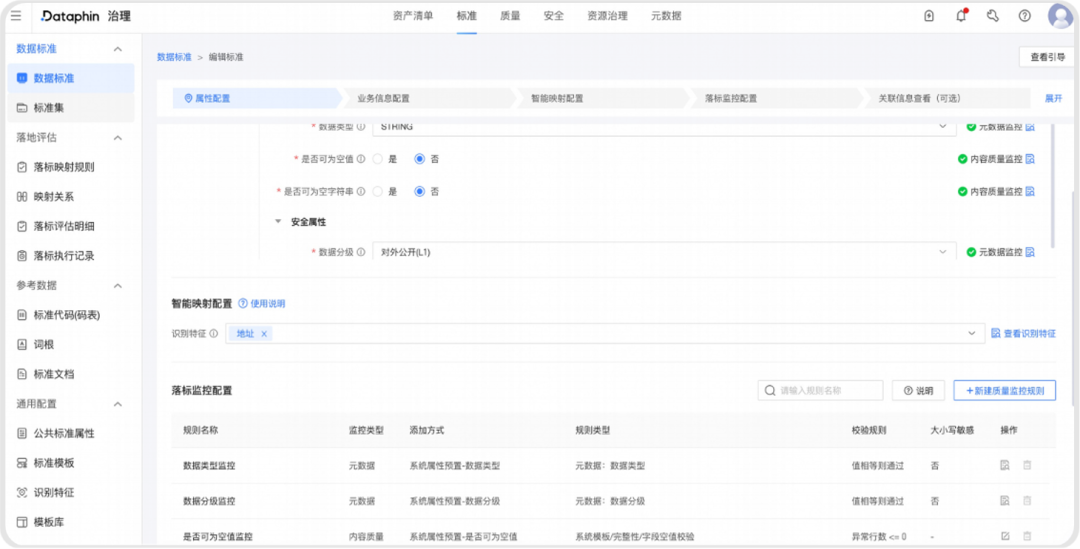Open 词根 in the sidebar
Viewport: 1080px width, 549px height.
click(x=71, y=344)
